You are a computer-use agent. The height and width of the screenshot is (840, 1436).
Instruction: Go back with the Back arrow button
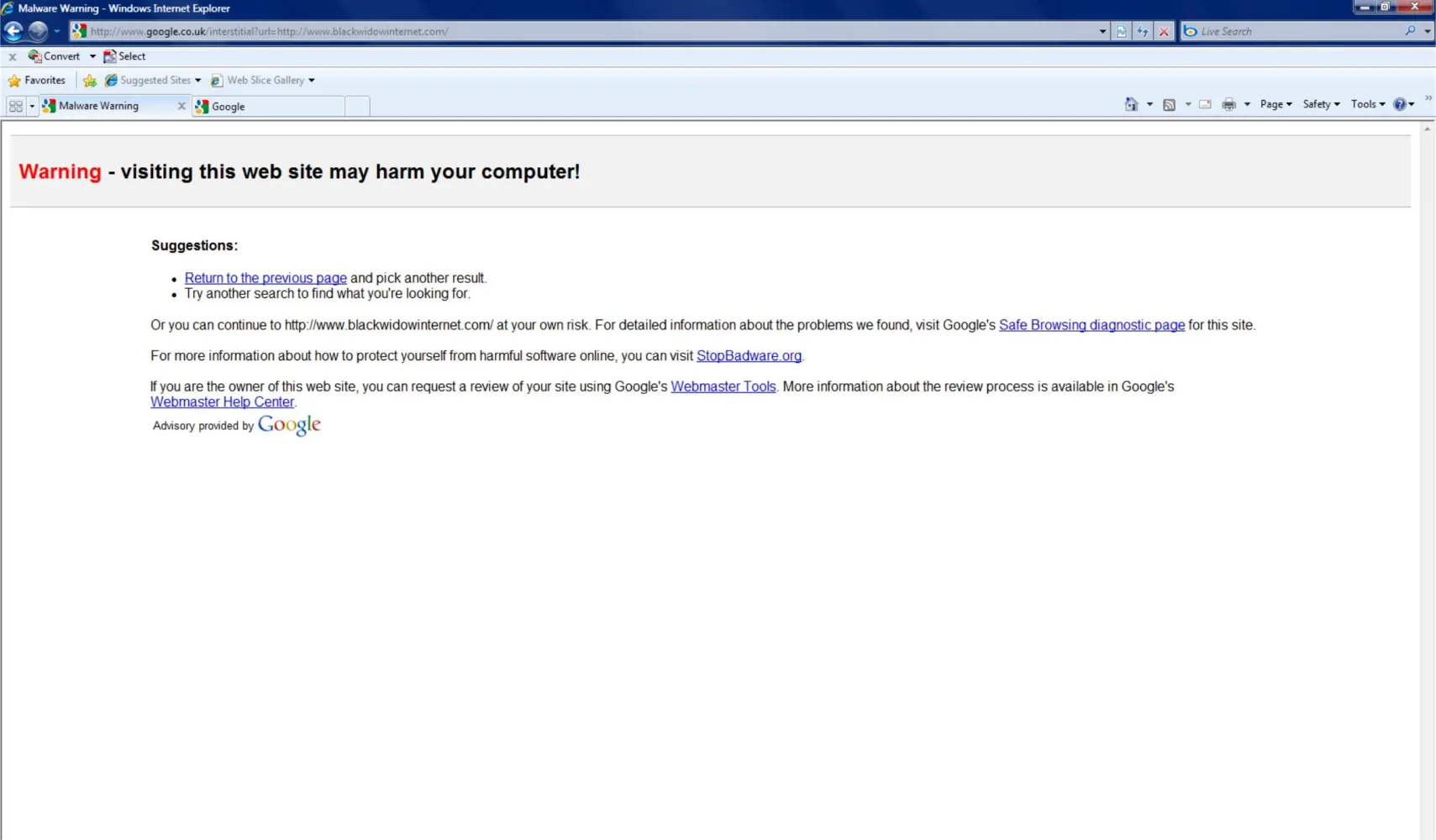coord(13,31)
